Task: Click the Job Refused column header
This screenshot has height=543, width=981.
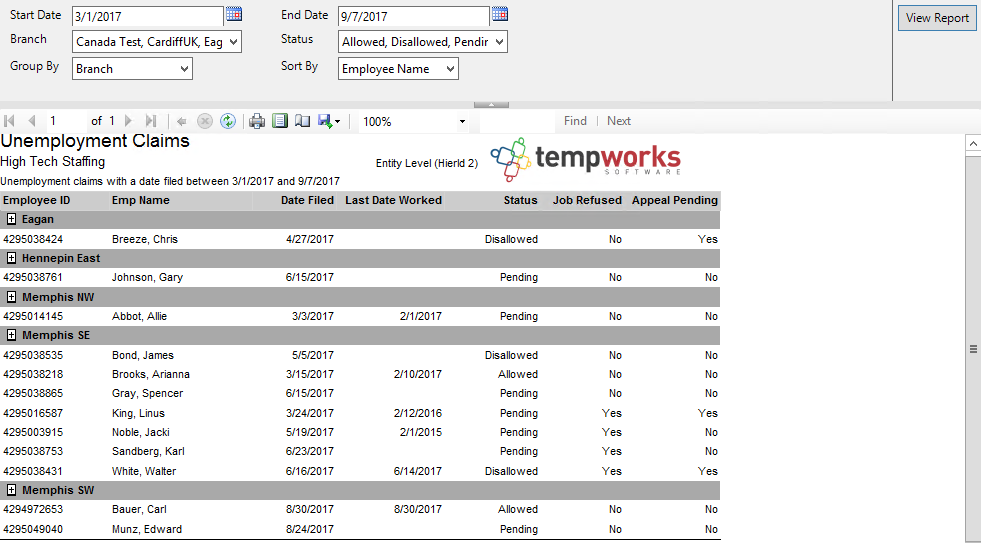Action: coord(587,200)
